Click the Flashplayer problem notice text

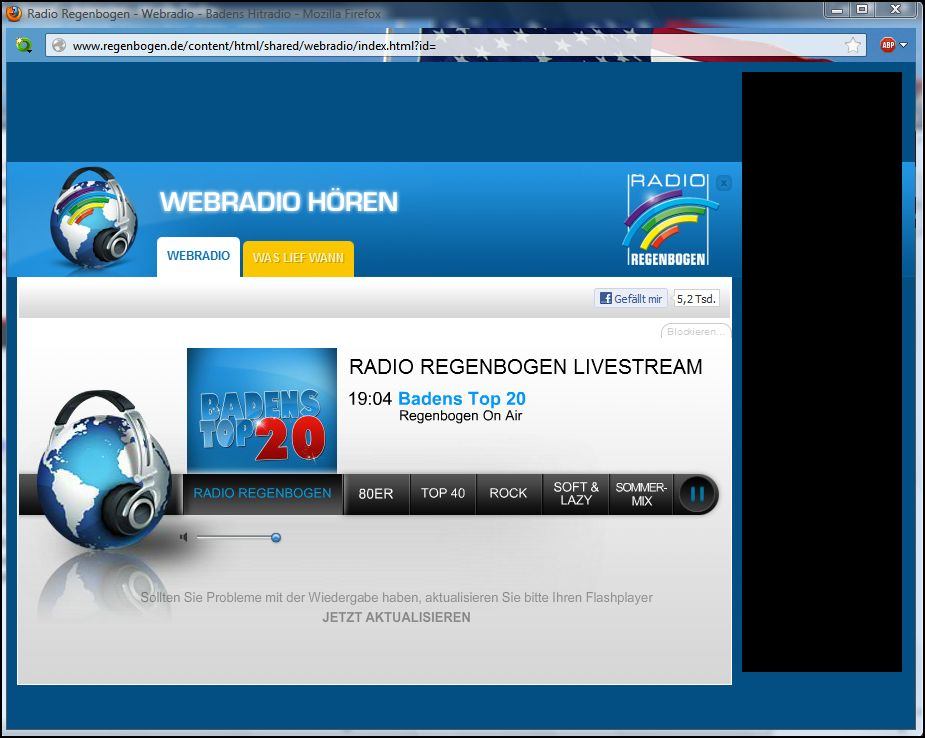[x=396, y=598]
